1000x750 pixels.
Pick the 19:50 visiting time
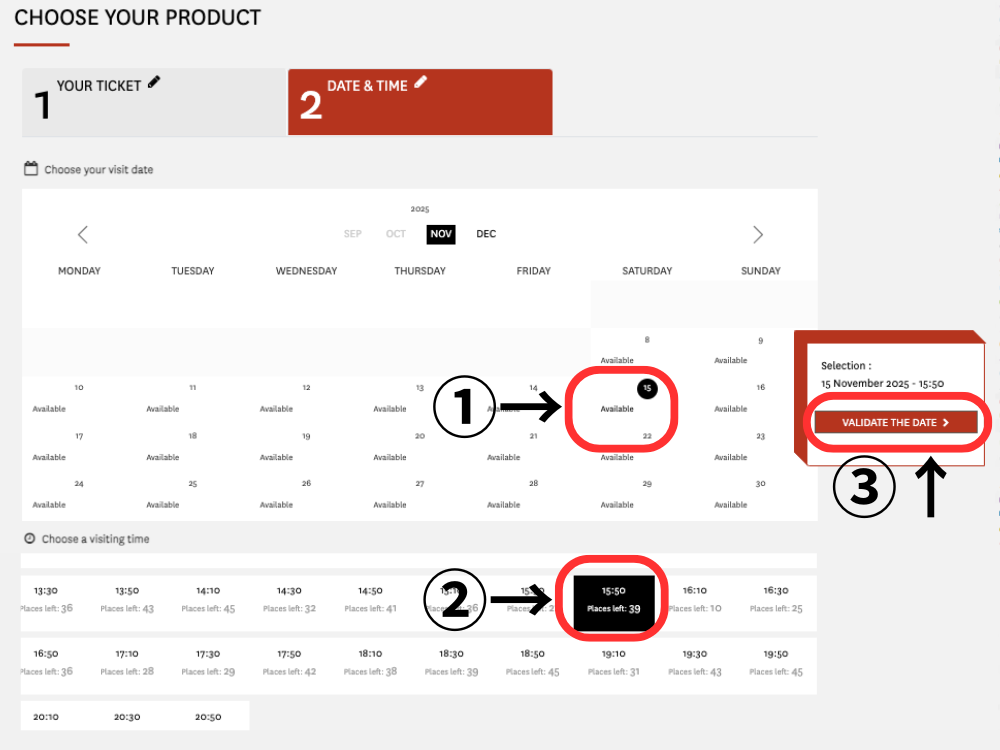tap(776, 662)
